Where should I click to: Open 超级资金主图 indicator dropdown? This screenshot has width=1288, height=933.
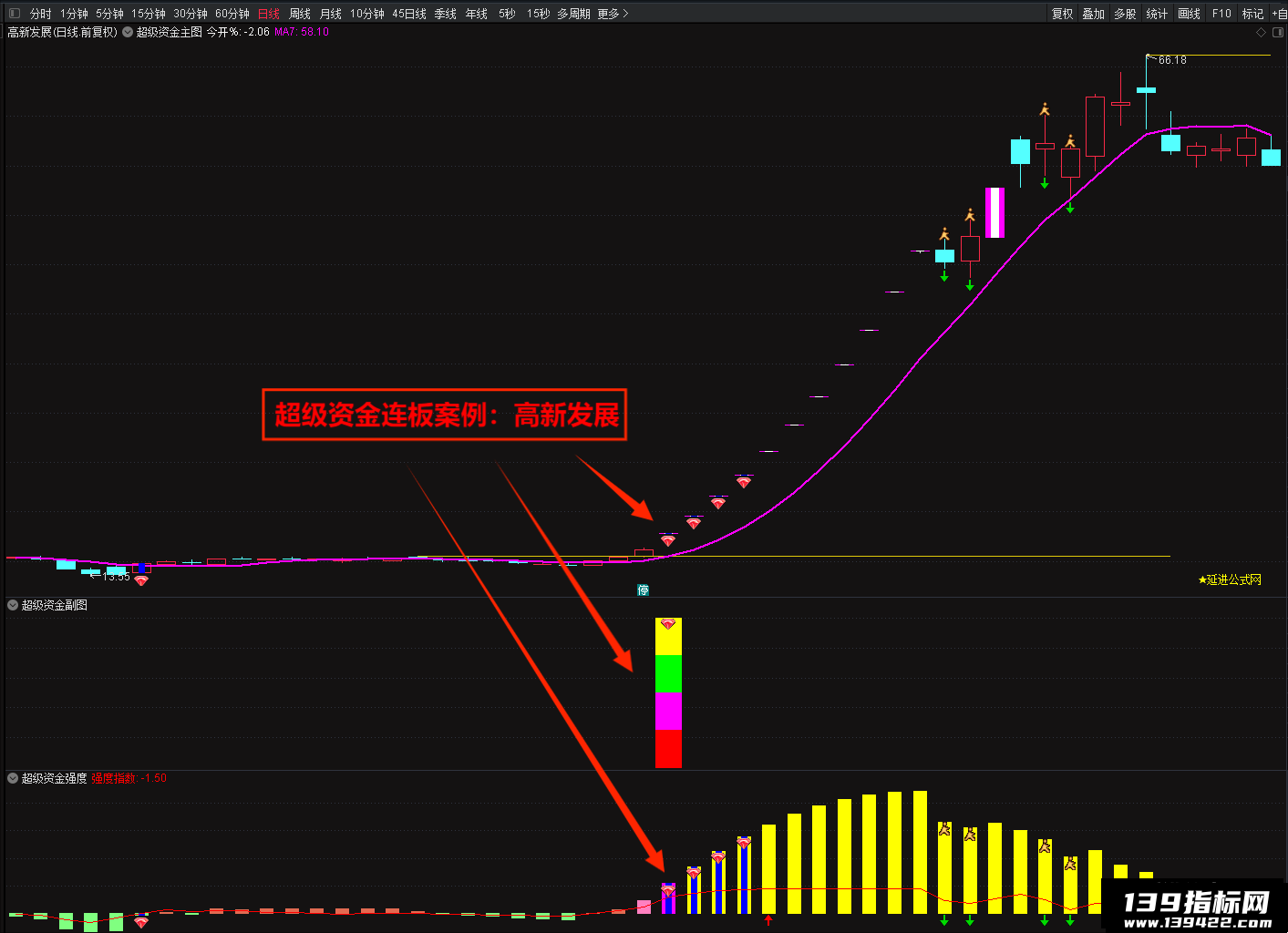[128, 32]
